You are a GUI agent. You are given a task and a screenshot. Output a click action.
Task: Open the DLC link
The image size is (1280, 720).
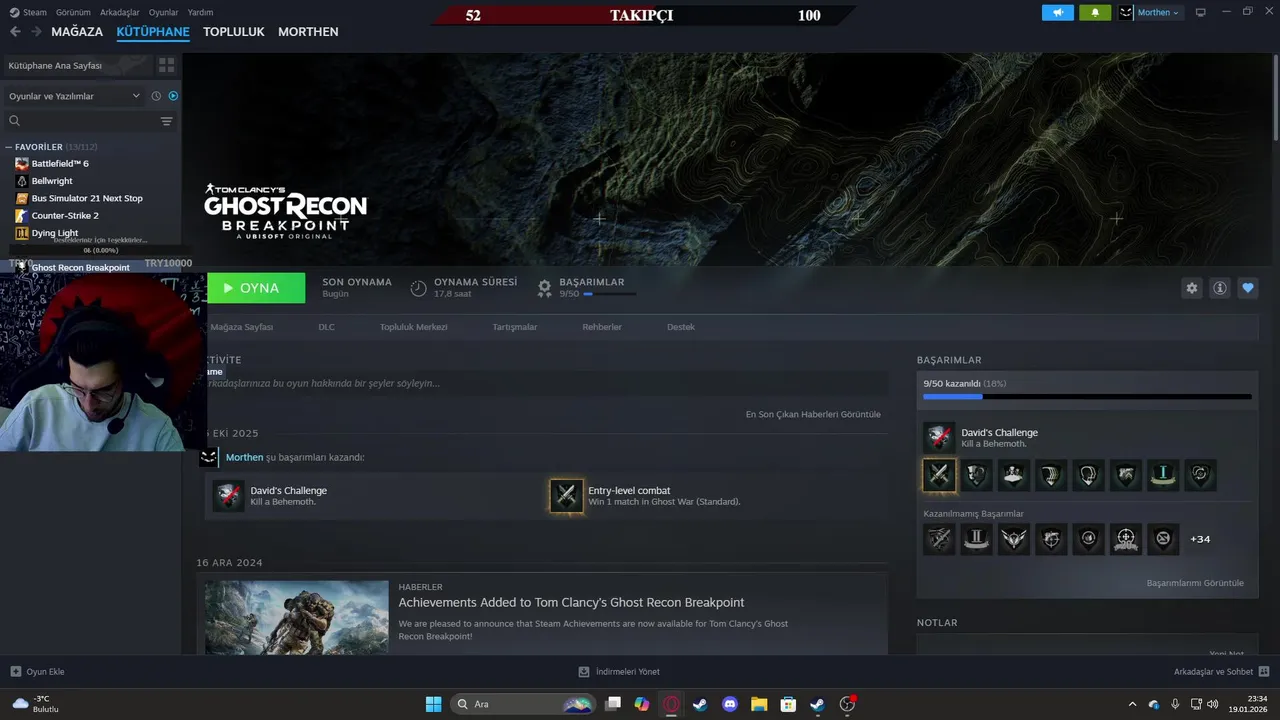(326, 327)
